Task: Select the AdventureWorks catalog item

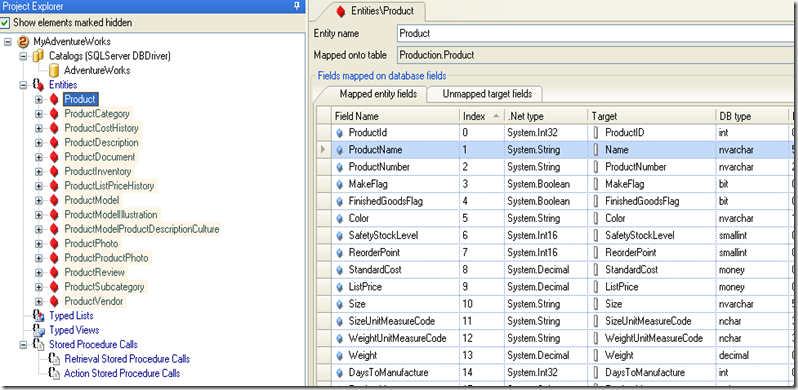Action: (x=97, y=70)
